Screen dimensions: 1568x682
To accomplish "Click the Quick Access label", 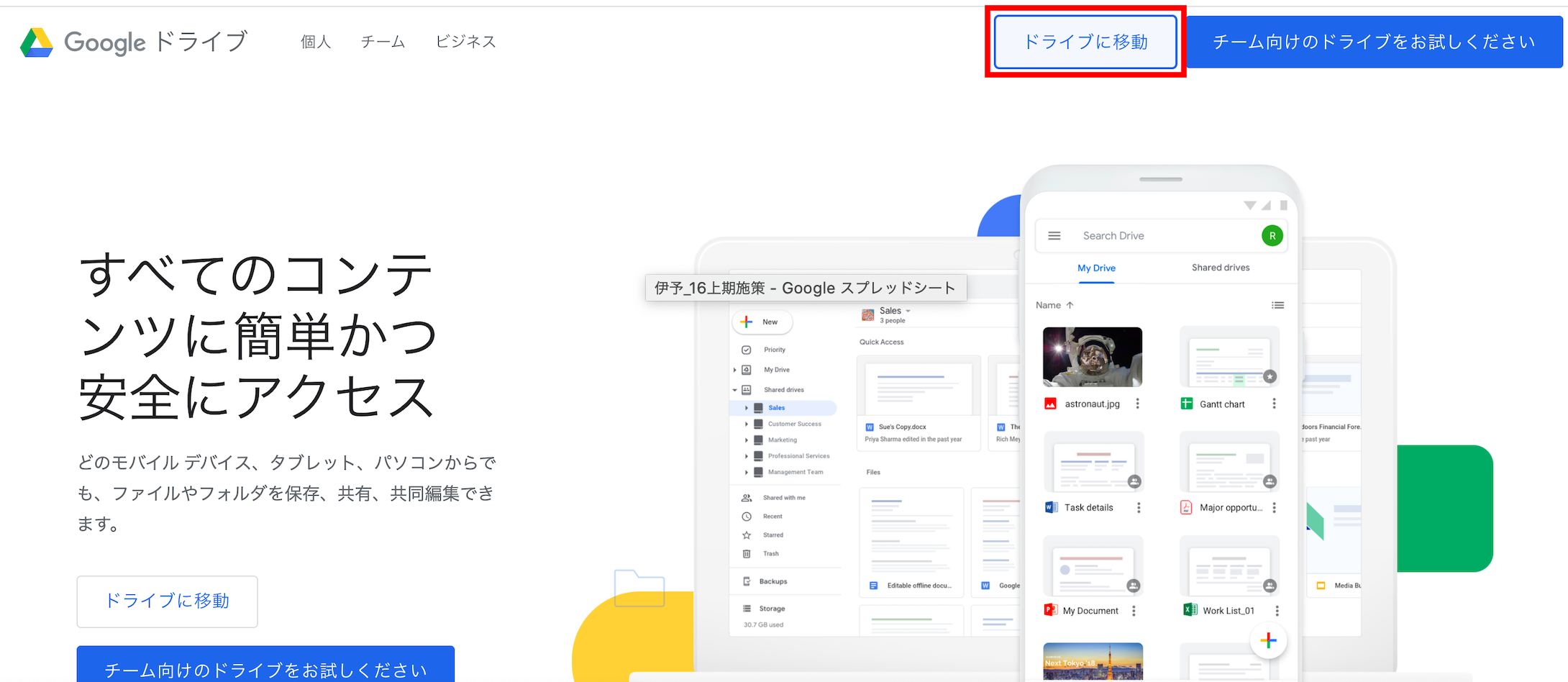I will 881,342.
